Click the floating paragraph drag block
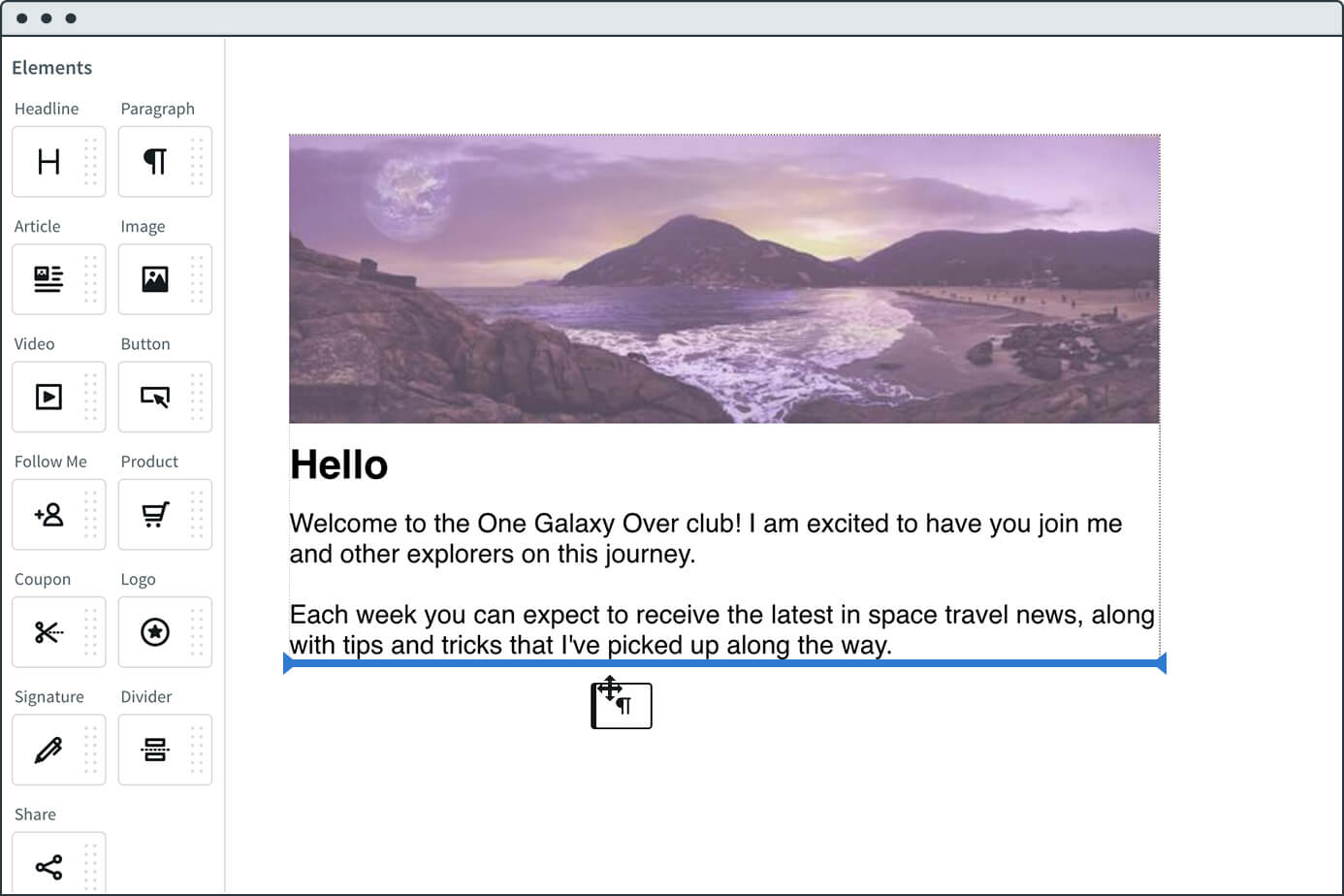The height and width of the screenshot is (896, 1344). click(x=622, y=705)
